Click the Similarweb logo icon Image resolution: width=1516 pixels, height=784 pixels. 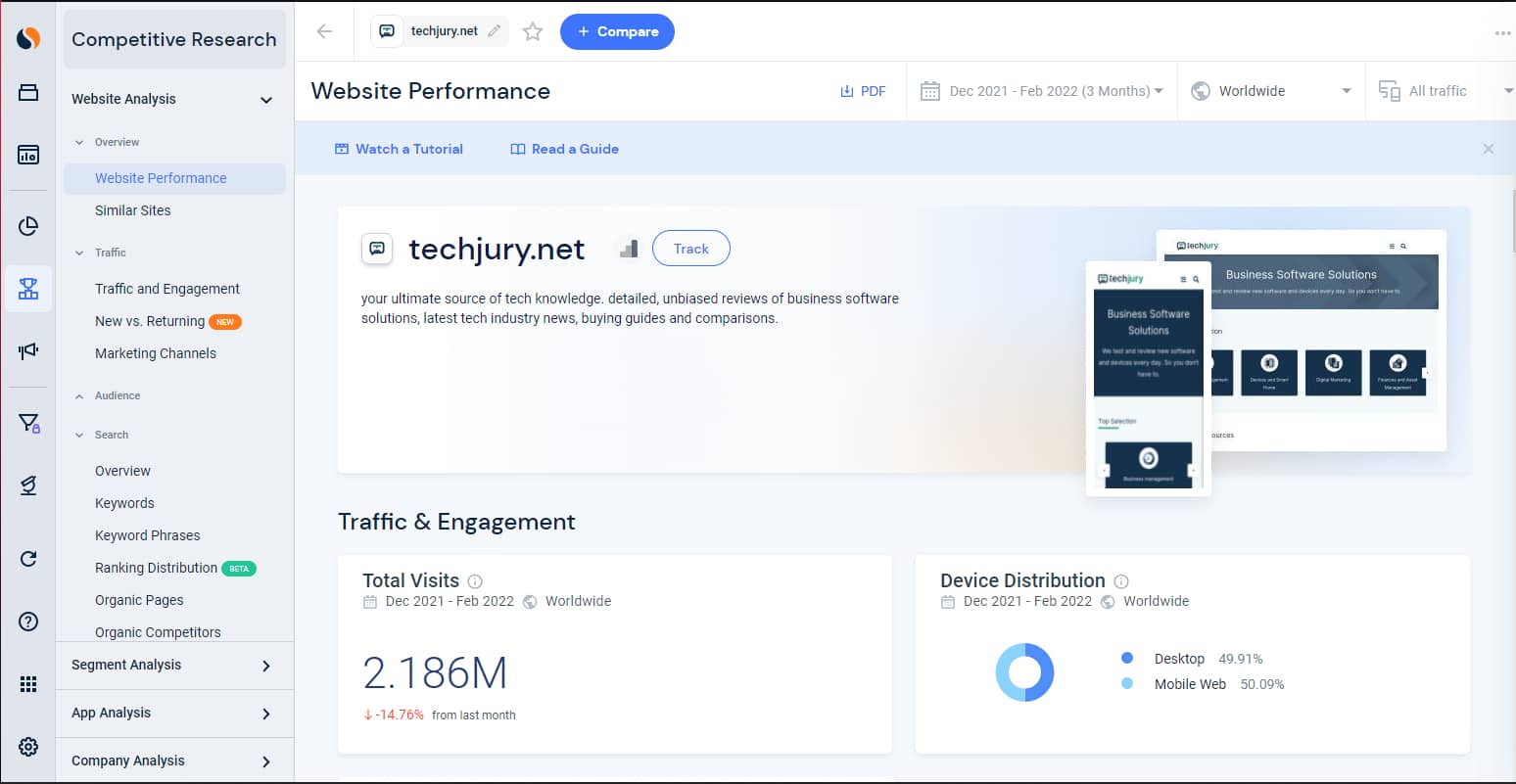pyautogui.click(x=28, y=38)
